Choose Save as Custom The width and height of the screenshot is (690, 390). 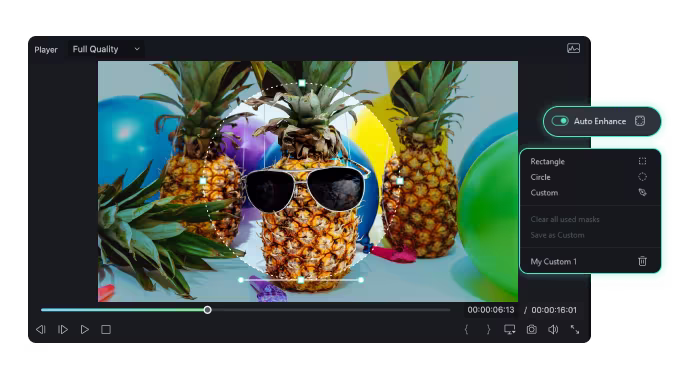[x=557, y=235]
